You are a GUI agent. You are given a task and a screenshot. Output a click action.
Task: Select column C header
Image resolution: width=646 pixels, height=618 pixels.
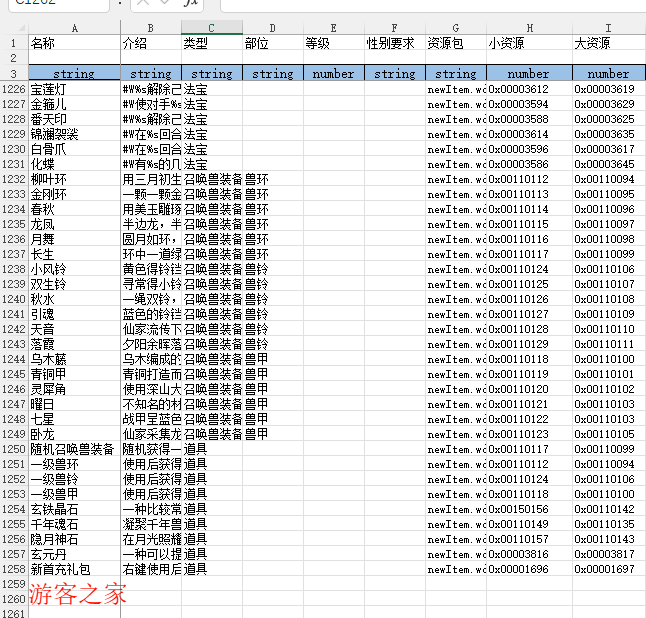pyautogui.click(x=211, y=27)
